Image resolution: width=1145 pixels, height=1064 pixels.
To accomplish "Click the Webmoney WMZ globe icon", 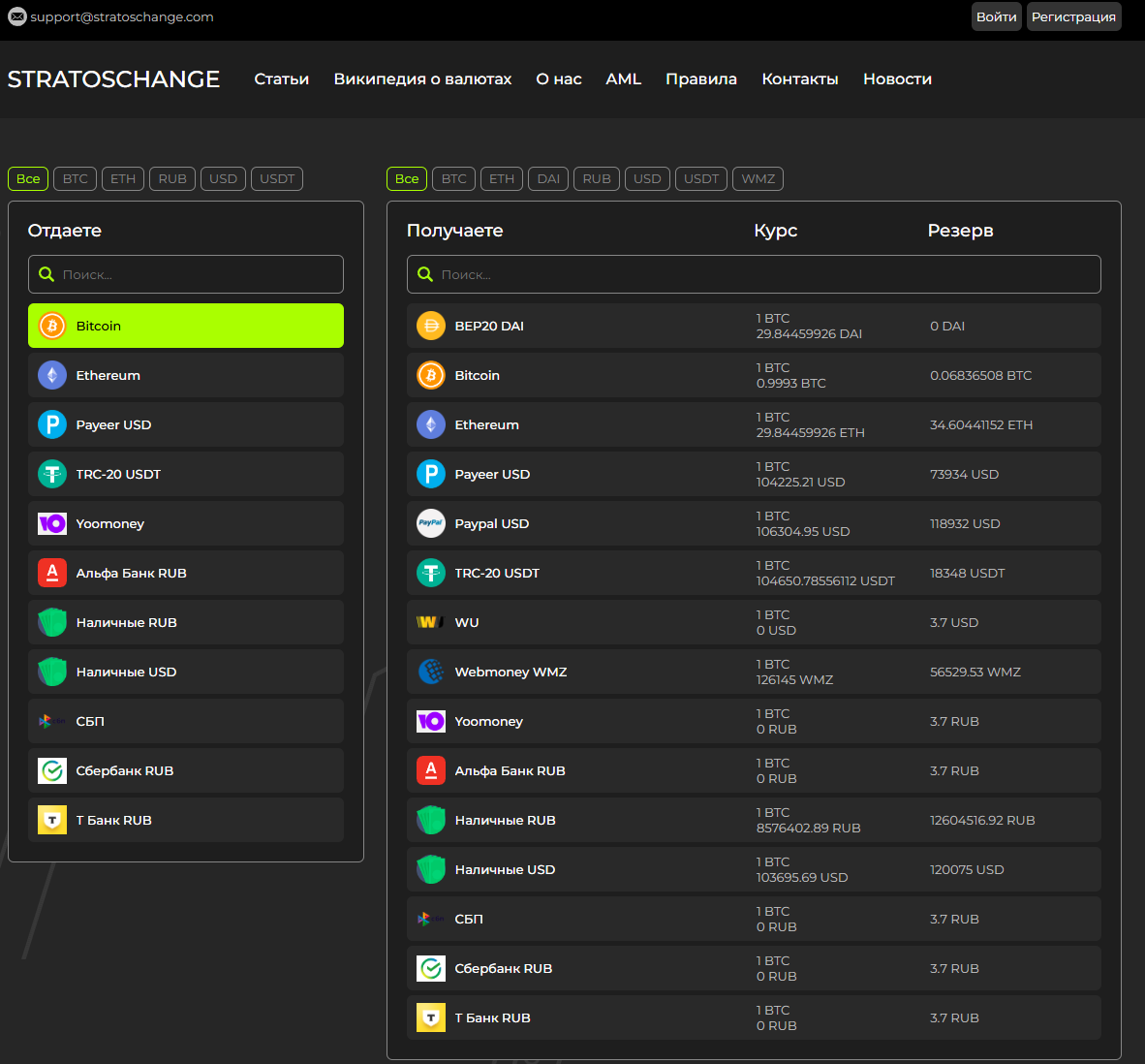I will click(431, 672).
